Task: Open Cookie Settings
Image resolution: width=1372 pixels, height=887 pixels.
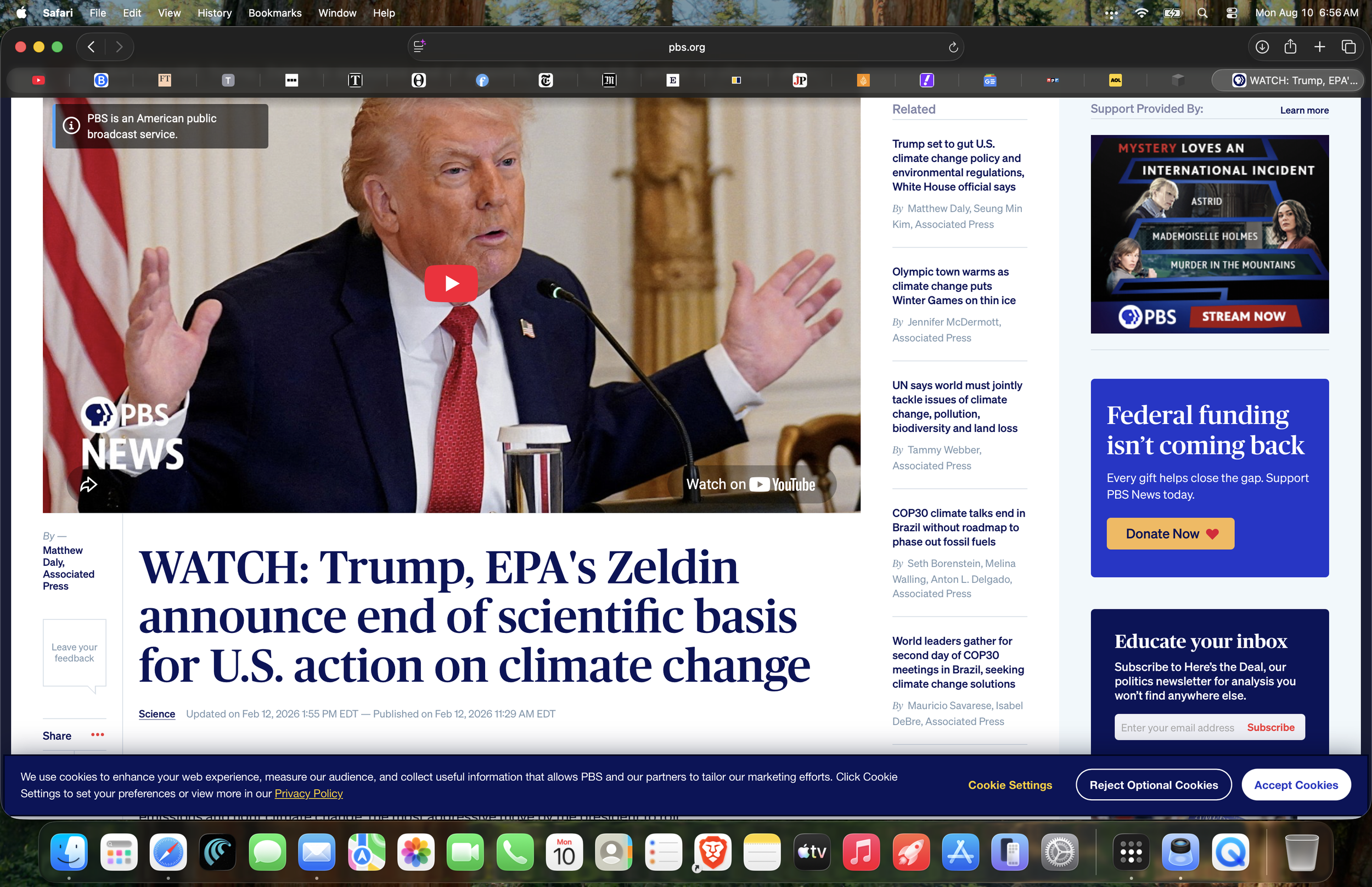Action: tap(1010, 785)
